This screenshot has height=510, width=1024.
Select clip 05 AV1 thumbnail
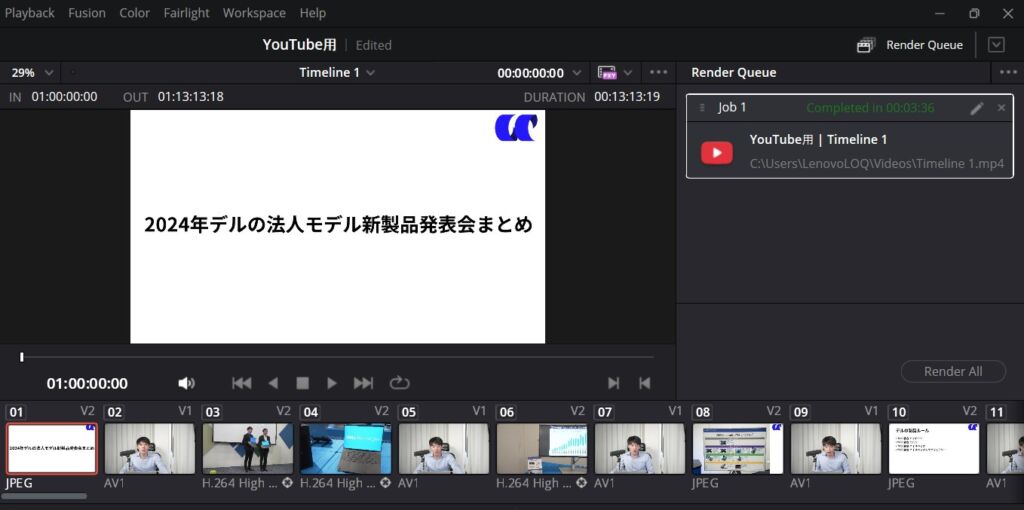pyautogui.click(x=443, y=449)
